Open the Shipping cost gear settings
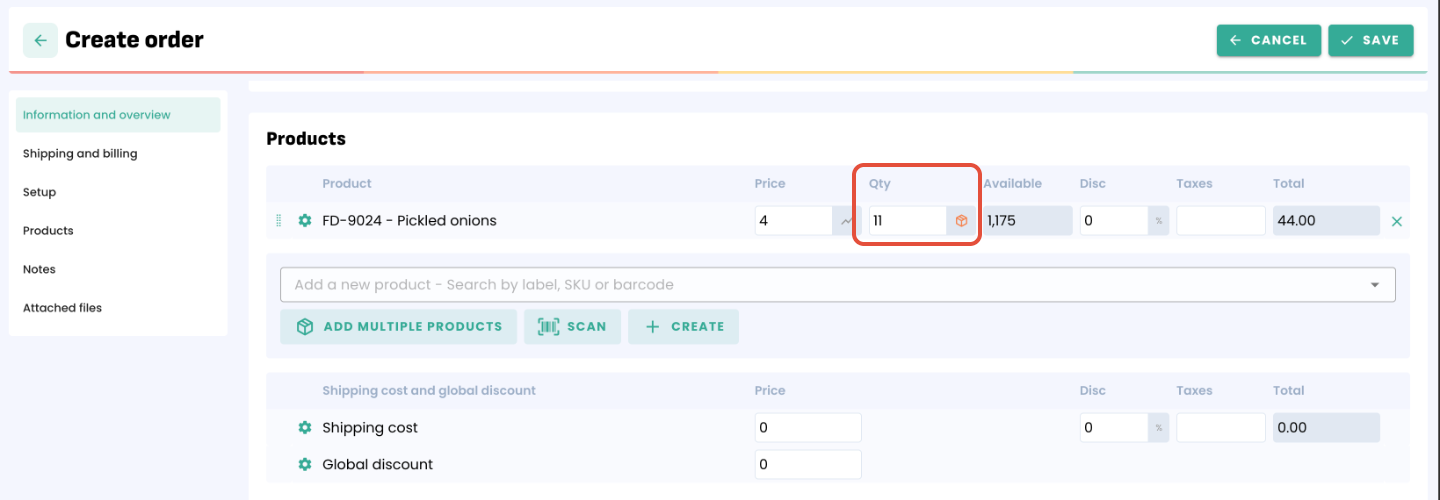The height and width of the screenshot is (500, 1440). click(305, 428)
